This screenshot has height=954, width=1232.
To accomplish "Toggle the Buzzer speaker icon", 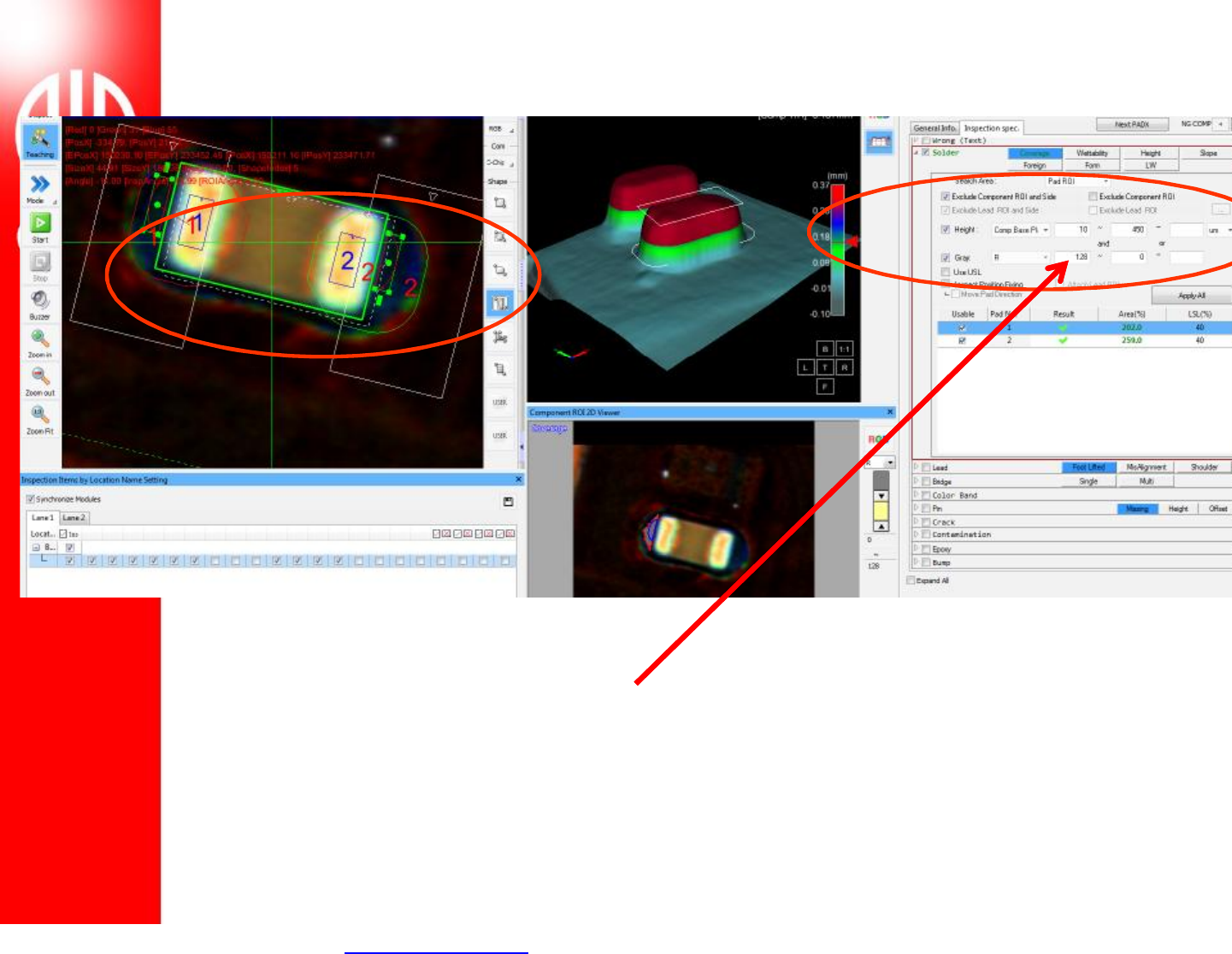I will tap(39, 299).
